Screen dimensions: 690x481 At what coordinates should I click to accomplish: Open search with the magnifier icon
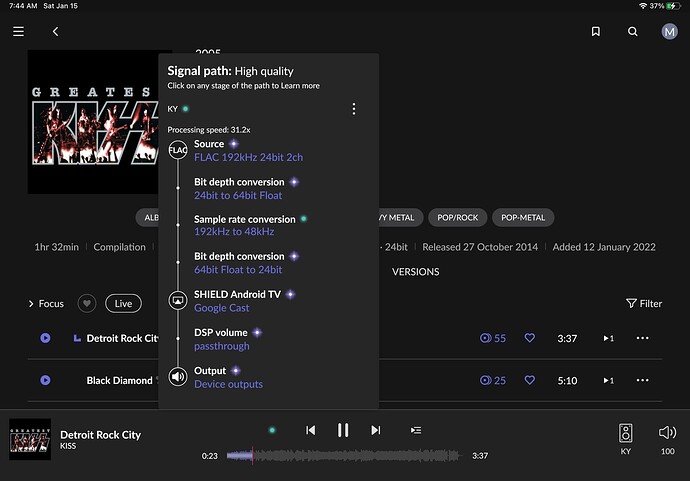632,32
